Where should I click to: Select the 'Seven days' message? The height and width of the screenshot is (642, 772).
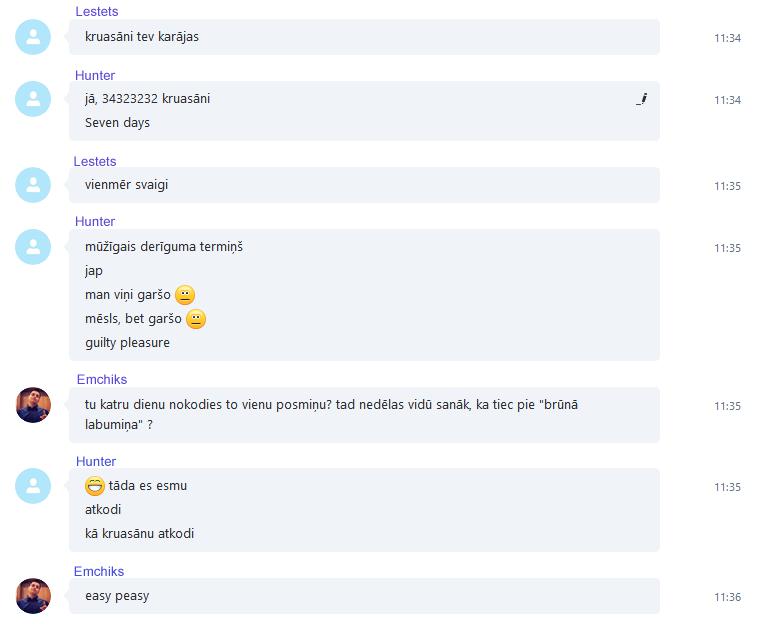[117, 123]
